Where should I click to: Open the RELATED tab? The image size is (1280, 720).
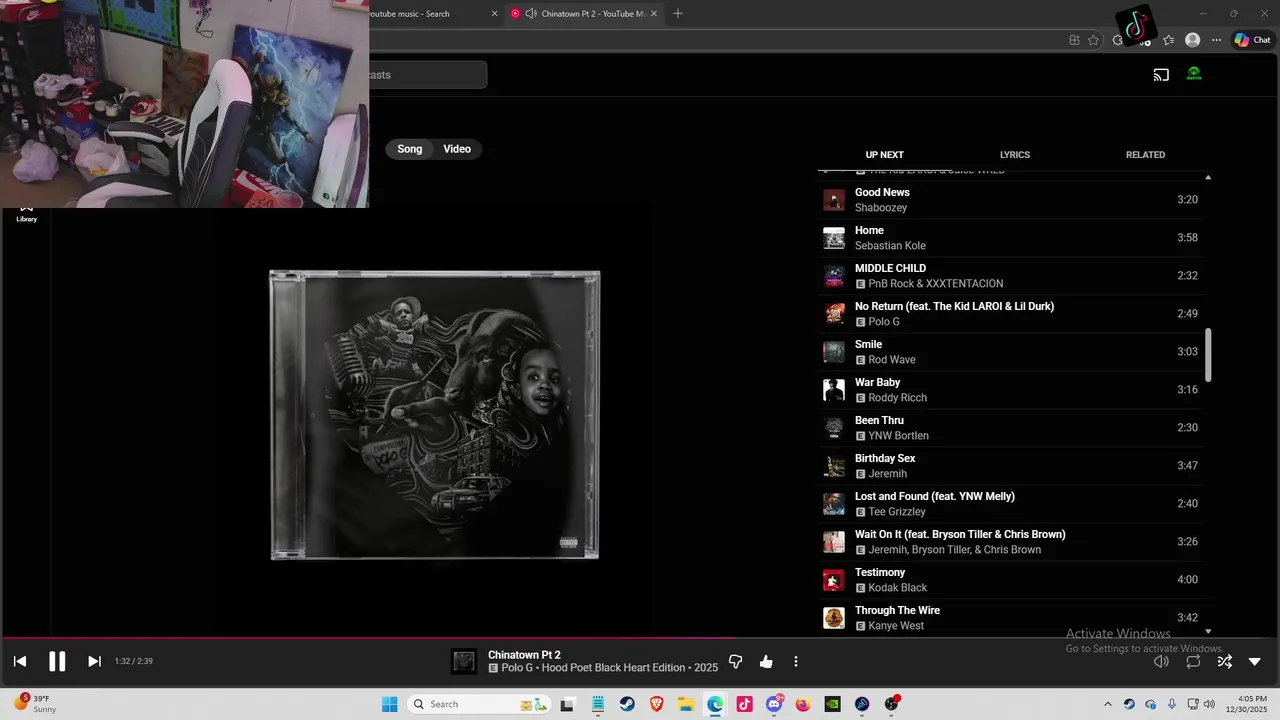(1145, 155)
